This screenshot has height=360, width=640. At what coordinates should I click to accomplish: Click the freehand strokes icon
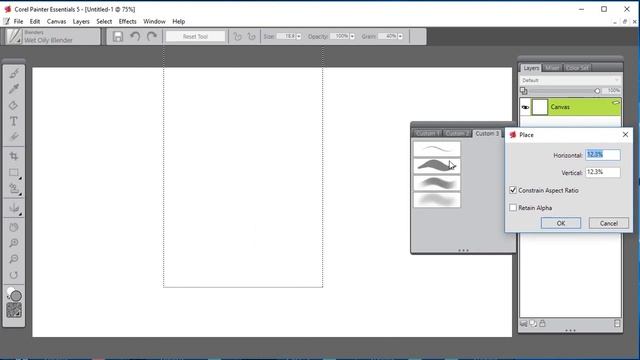(237, 37)
